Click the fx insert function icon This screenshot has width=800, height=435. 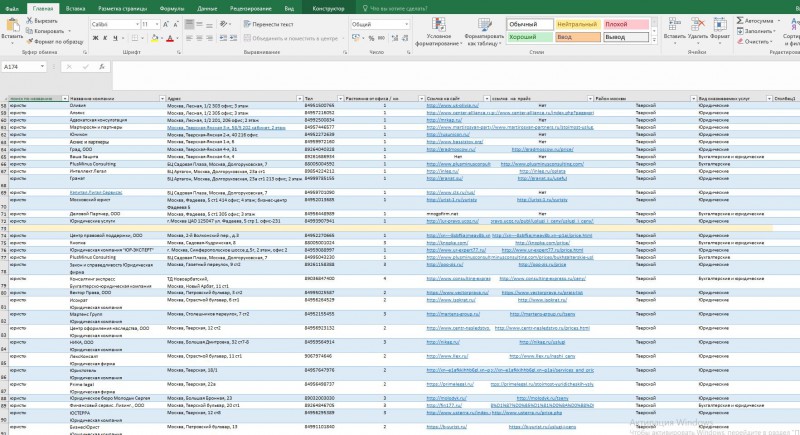(x=102, y=67)
